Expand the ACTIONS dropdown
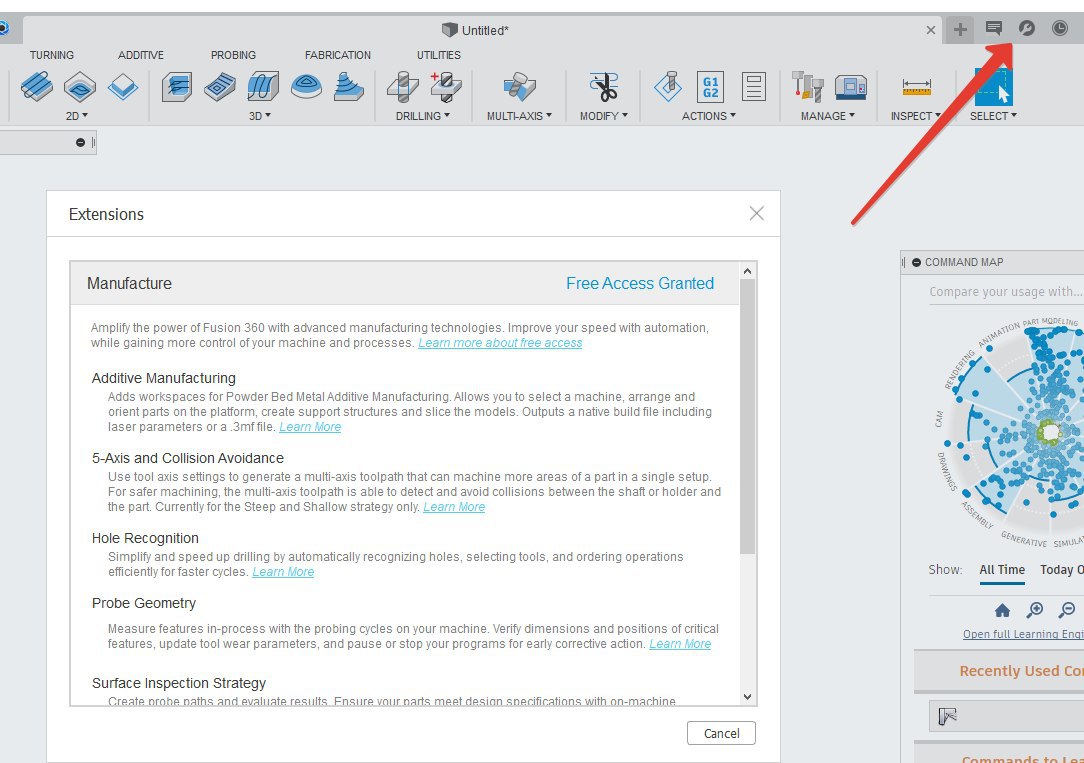The width and height of the screenshot is (1084, 763). 709,116
